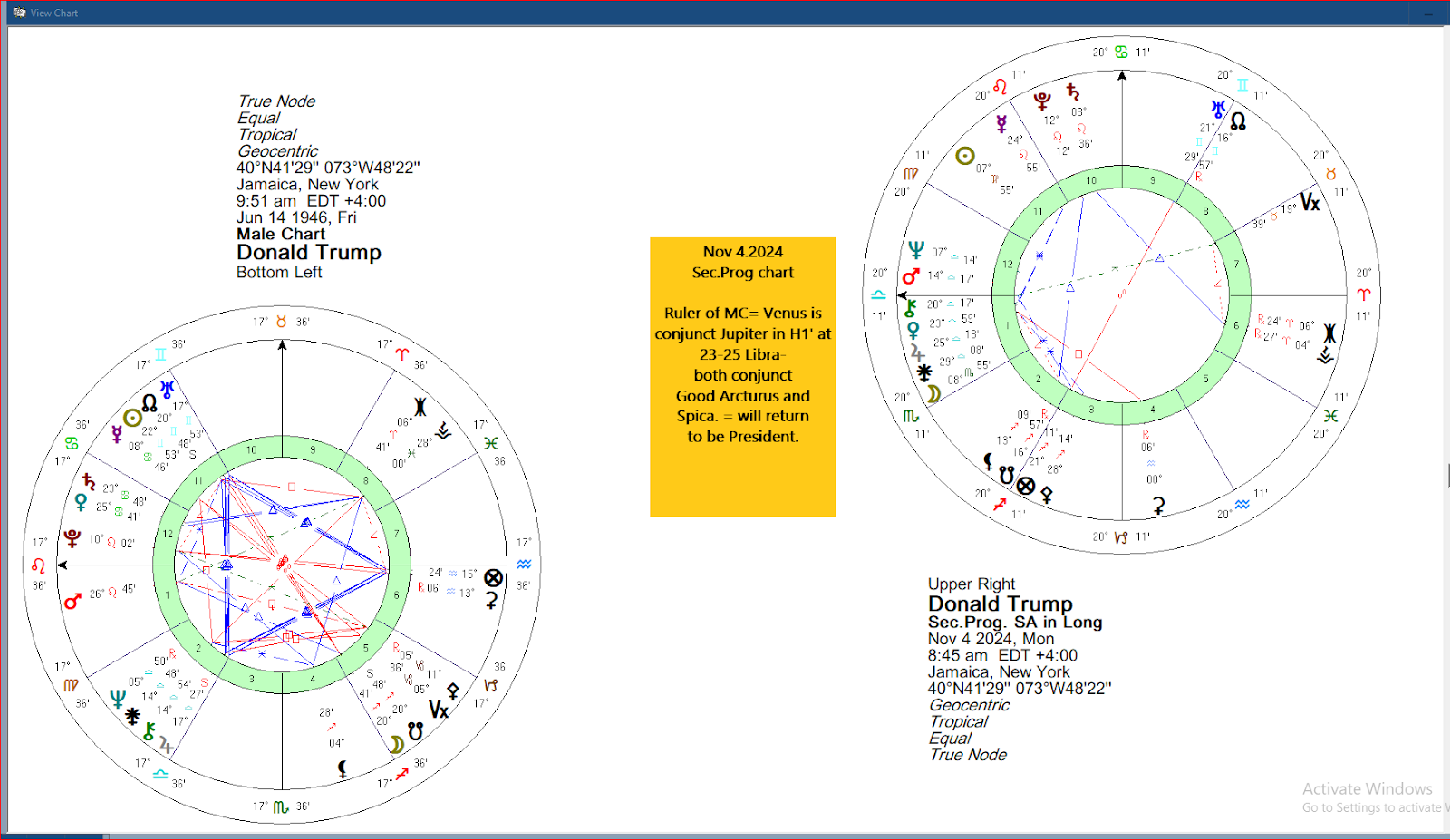
Task: Click house 7 number in progressed chart ring
Action: click(1236, 265)
